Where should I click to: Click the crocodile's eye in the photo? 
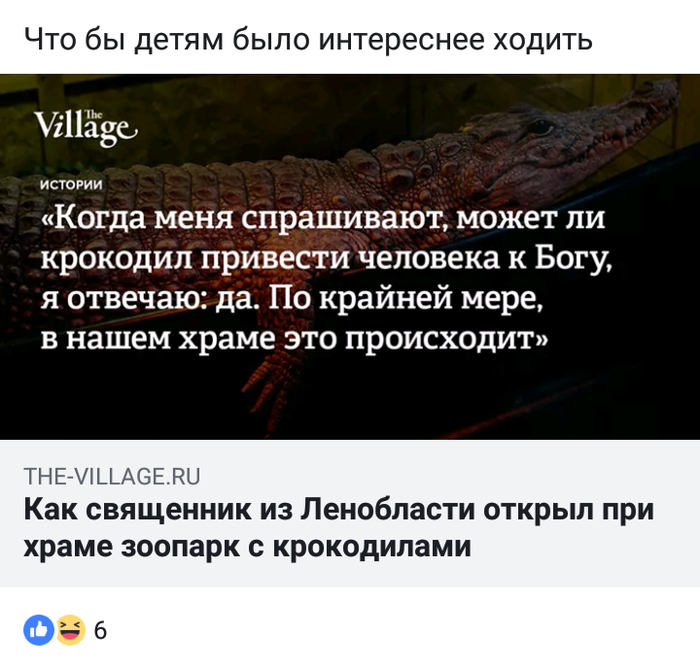[540, 128]
